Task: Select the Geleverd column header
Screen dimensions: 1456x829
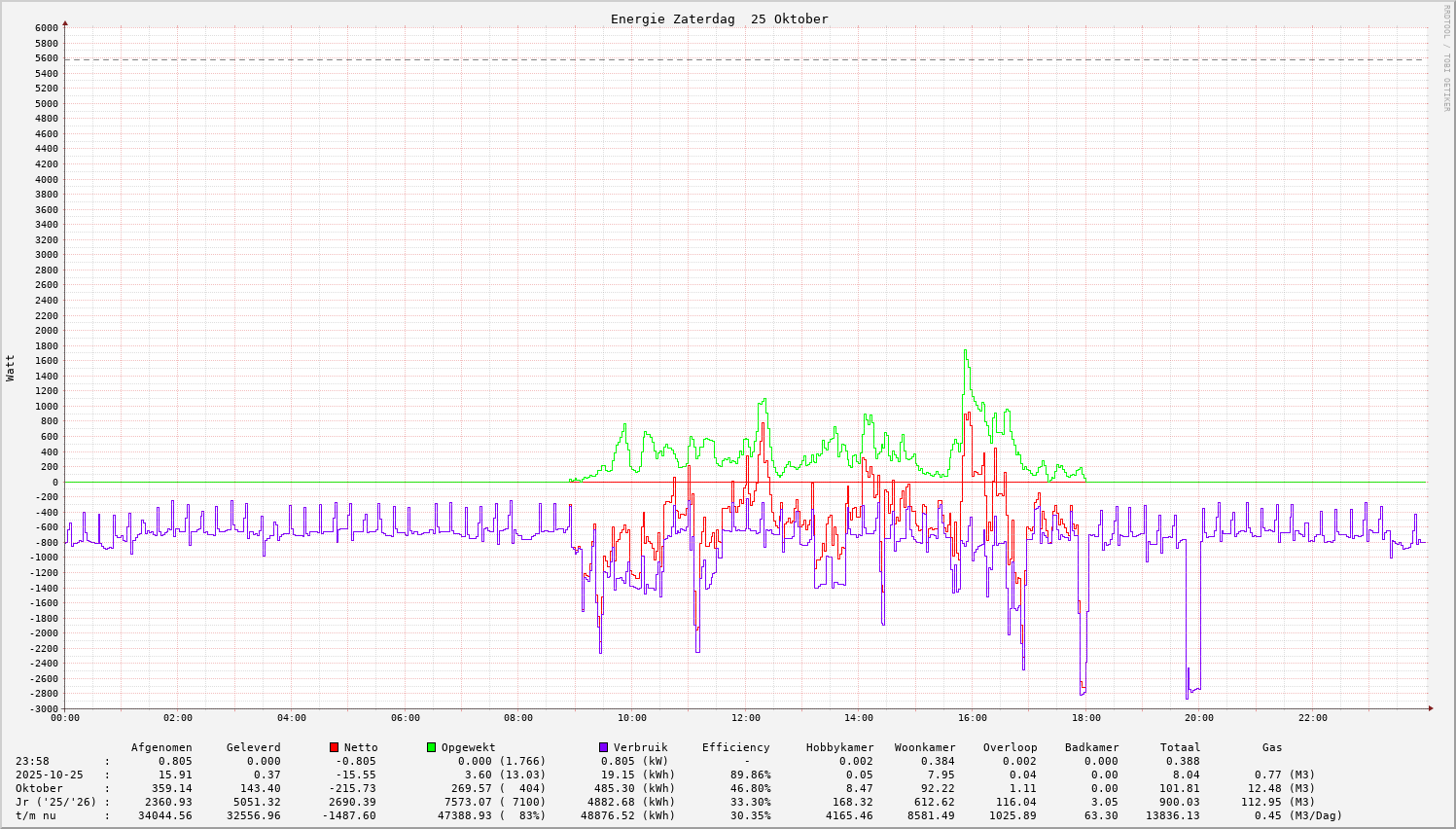Action: [253, 747]
